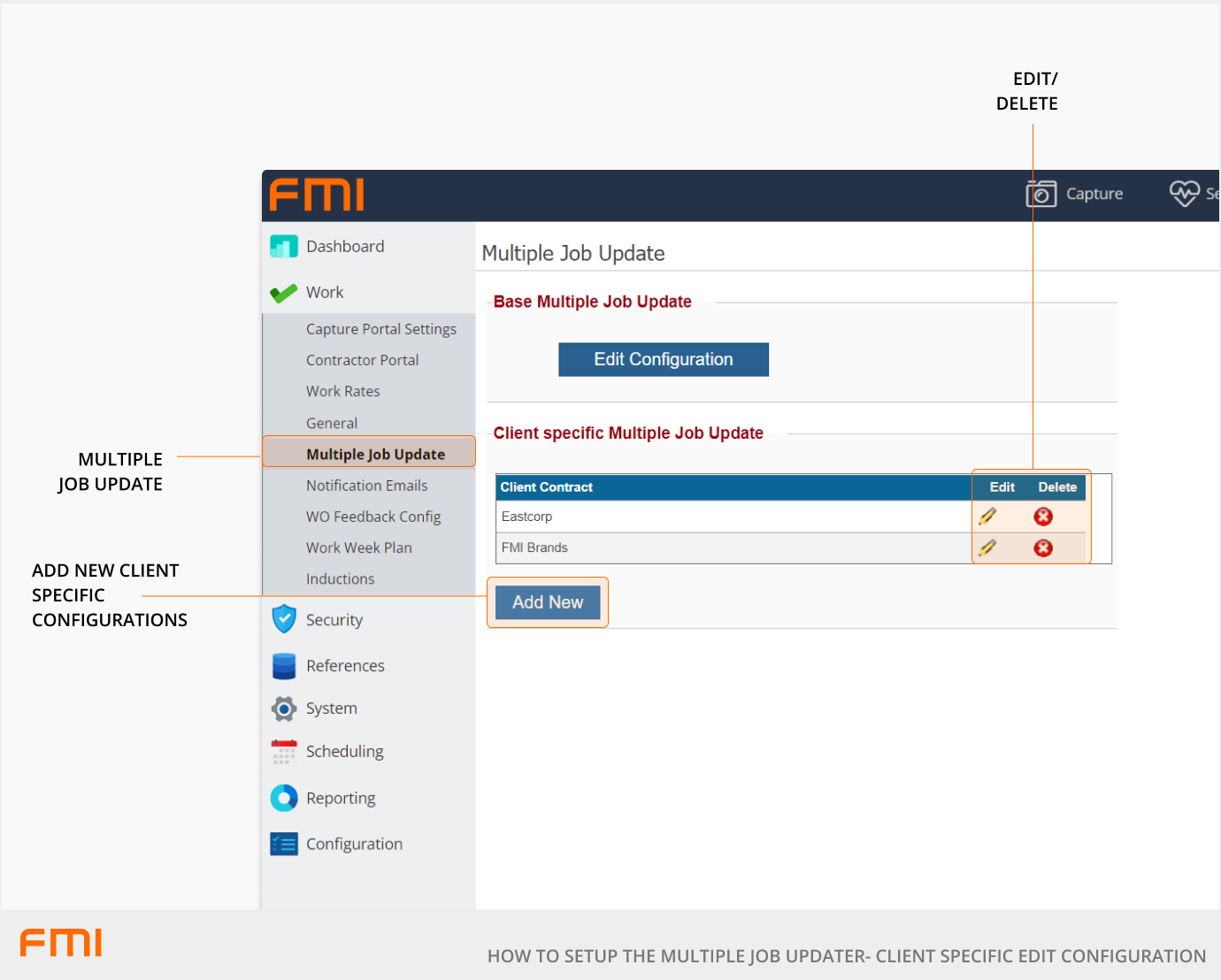Viewport: 1221px width, 980px height.
Task: Click the heart monitor icon in header
Action: coord(1184,193)
